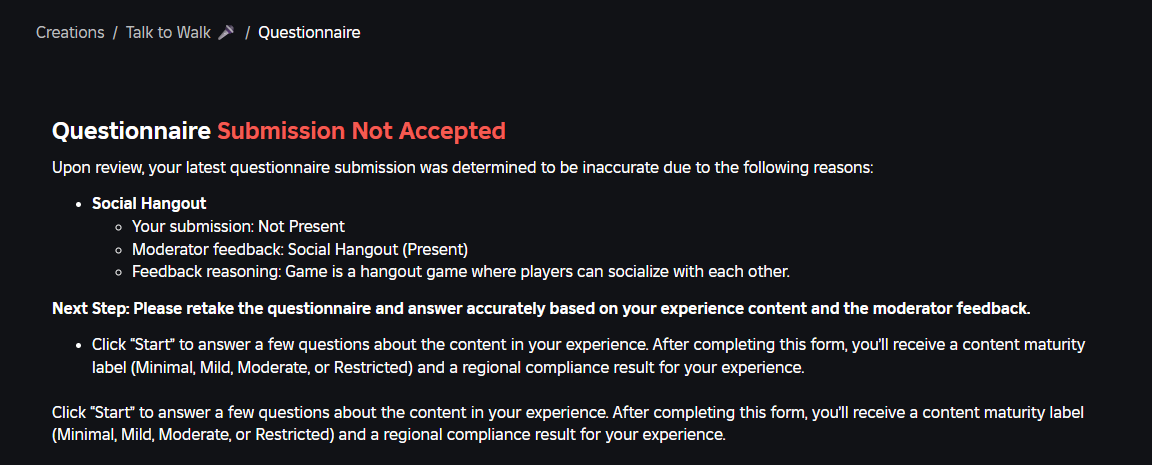Click the hollow bullet before Moderator feedback
The image size is (1152, 465).
[118, 249]
